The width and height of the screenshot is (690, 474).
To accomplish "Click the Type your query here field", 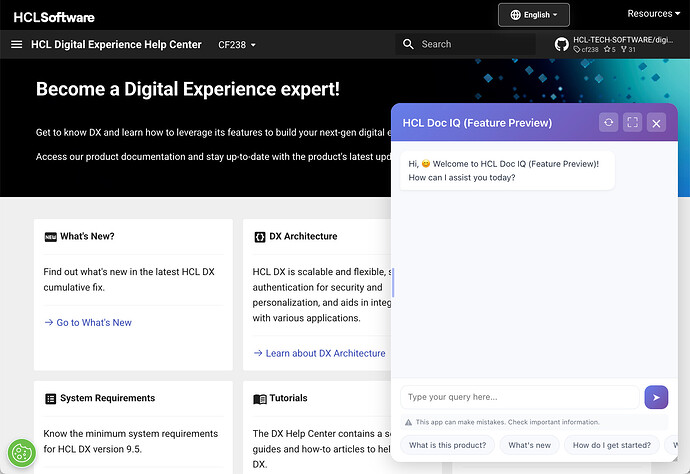I will pyautogui.click(x=520, y=397).
